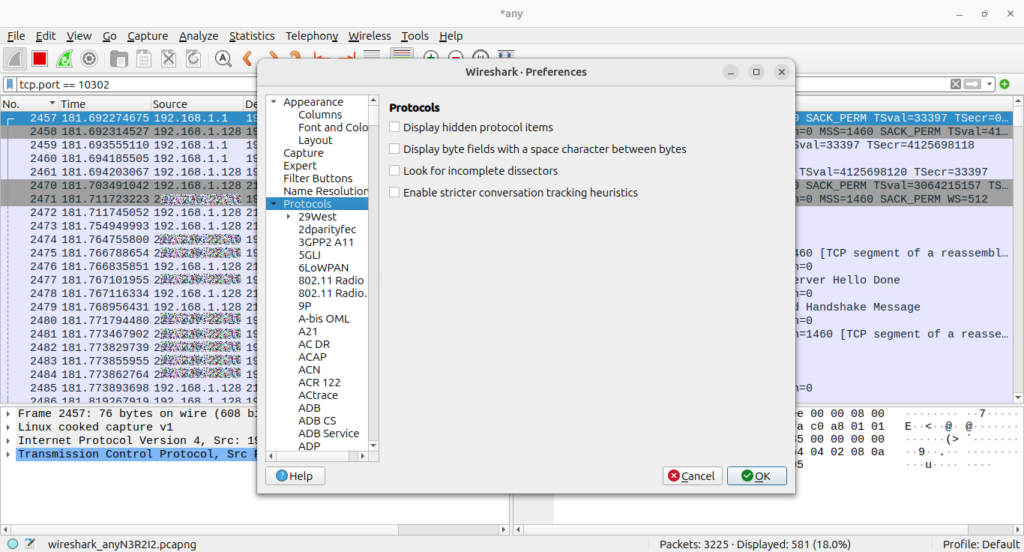Open capture options gear icon
The width and height of the screenshot is (1024, 552).
tap(89, 59)
